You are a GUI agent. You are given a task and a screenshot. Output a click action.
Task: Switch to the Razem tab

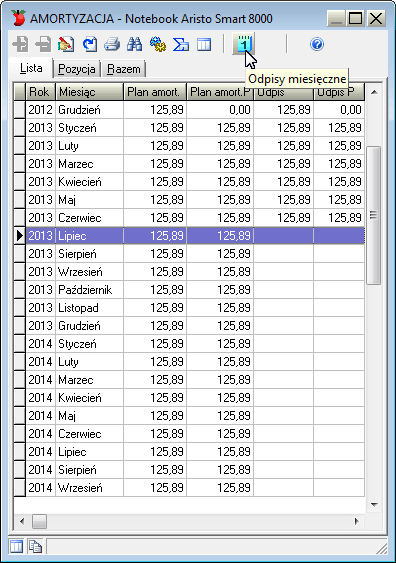124,69
